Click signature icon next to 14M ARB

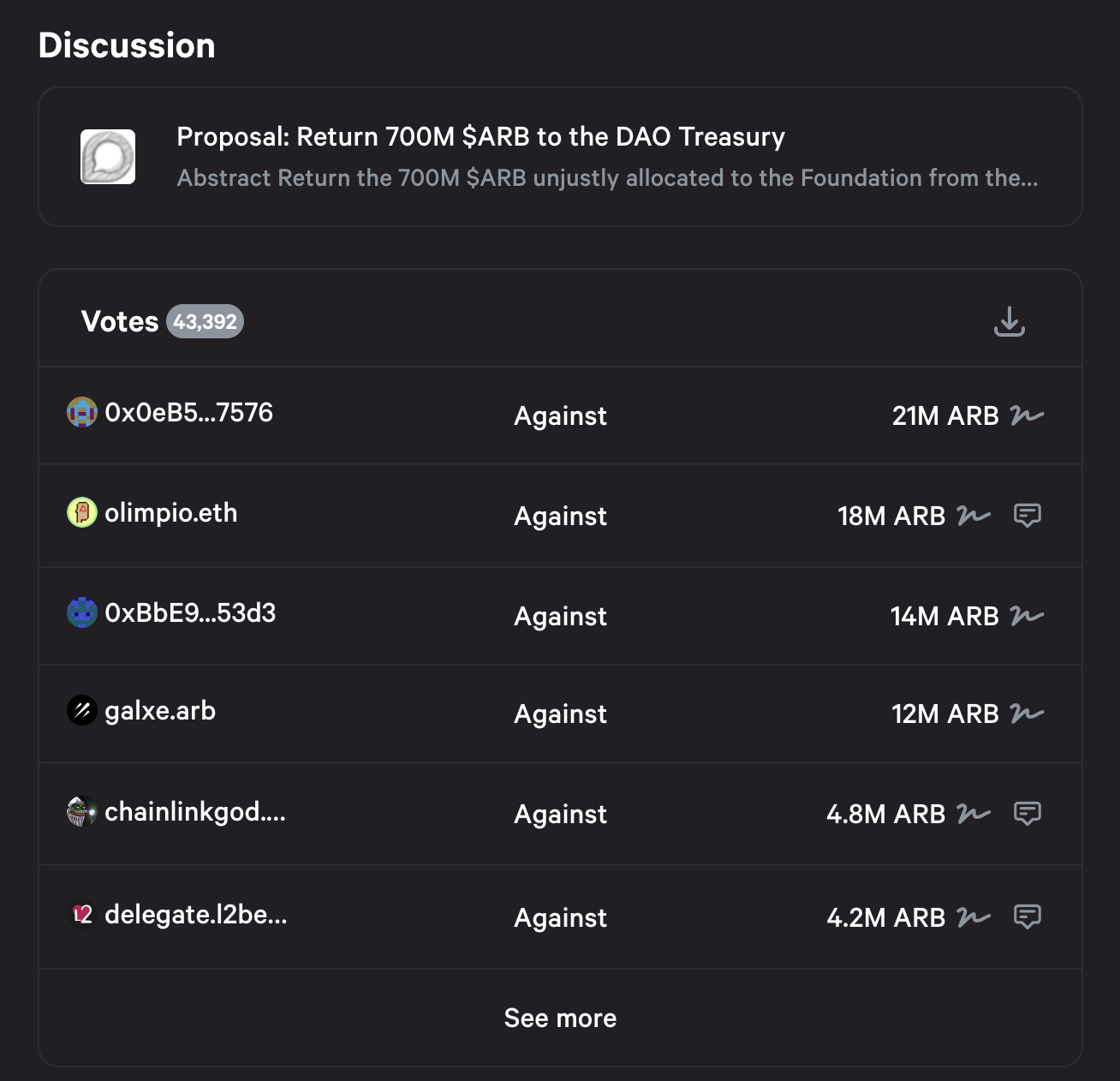coord(1027,616)
